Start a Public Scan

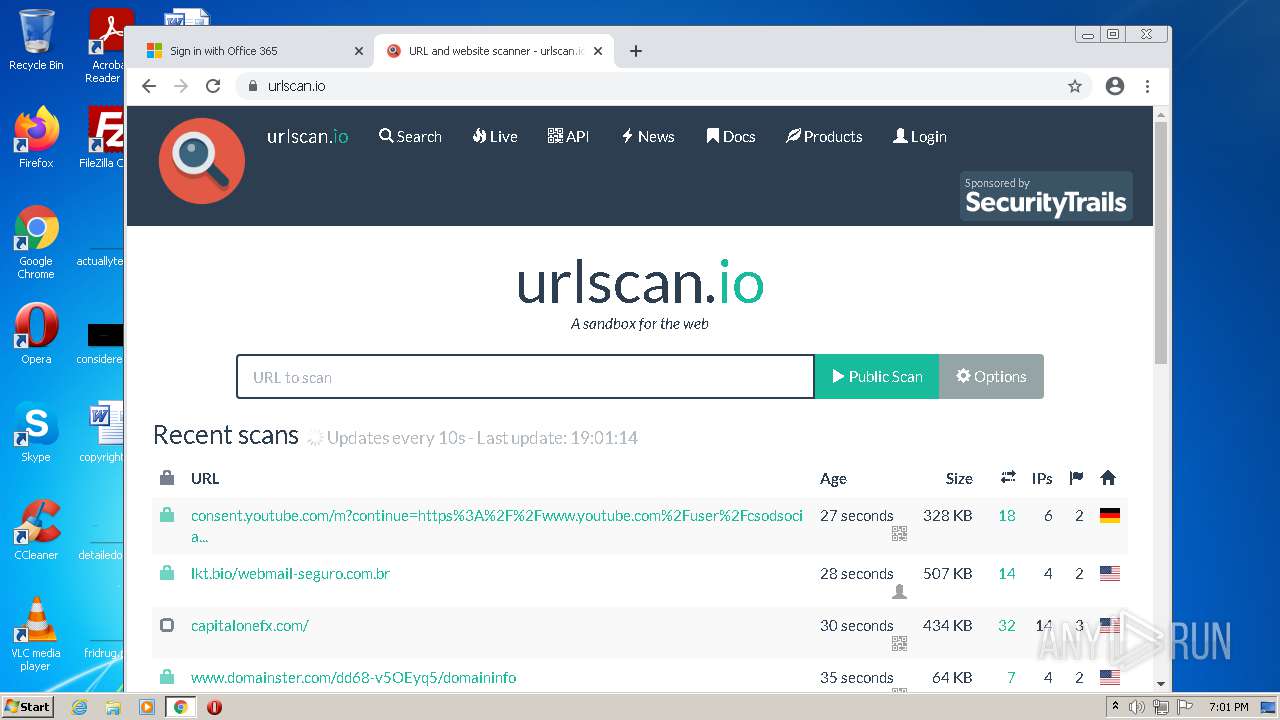(877, 377)
